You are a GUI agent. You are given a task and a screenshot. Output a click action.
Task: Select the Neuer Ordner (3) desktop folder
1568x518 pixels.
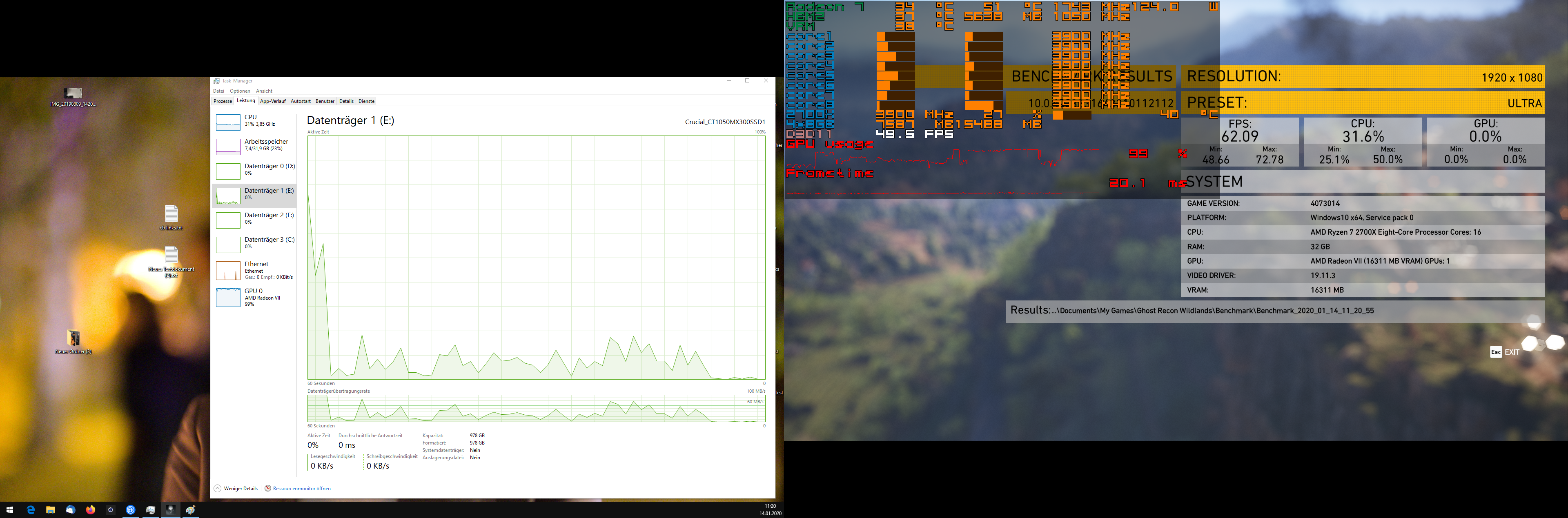coord(73,338)
